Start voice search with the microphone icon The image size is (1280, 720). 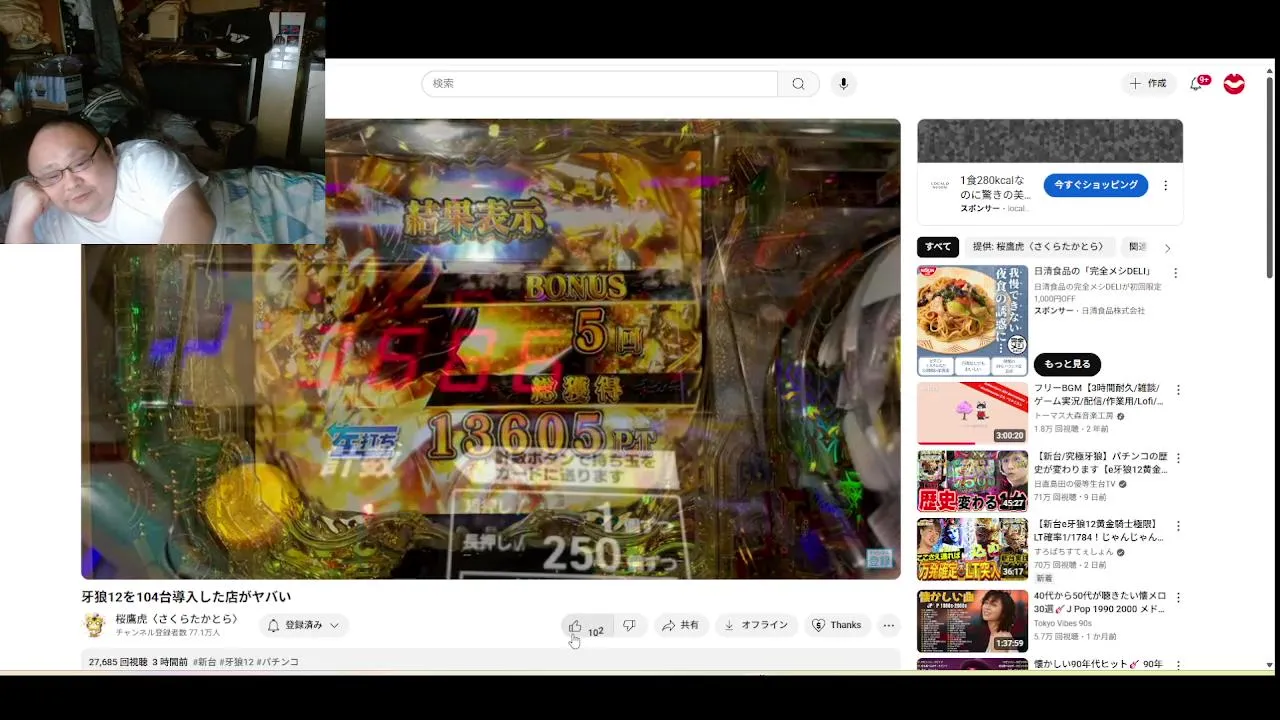(843, 84)
